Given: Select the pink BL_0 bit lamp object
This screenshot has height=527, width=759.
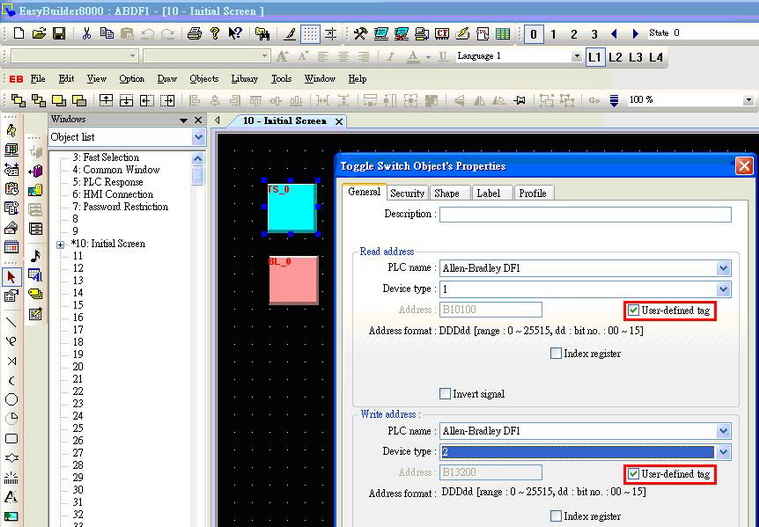Looking at the screenshot, I should tap(293, 280).
